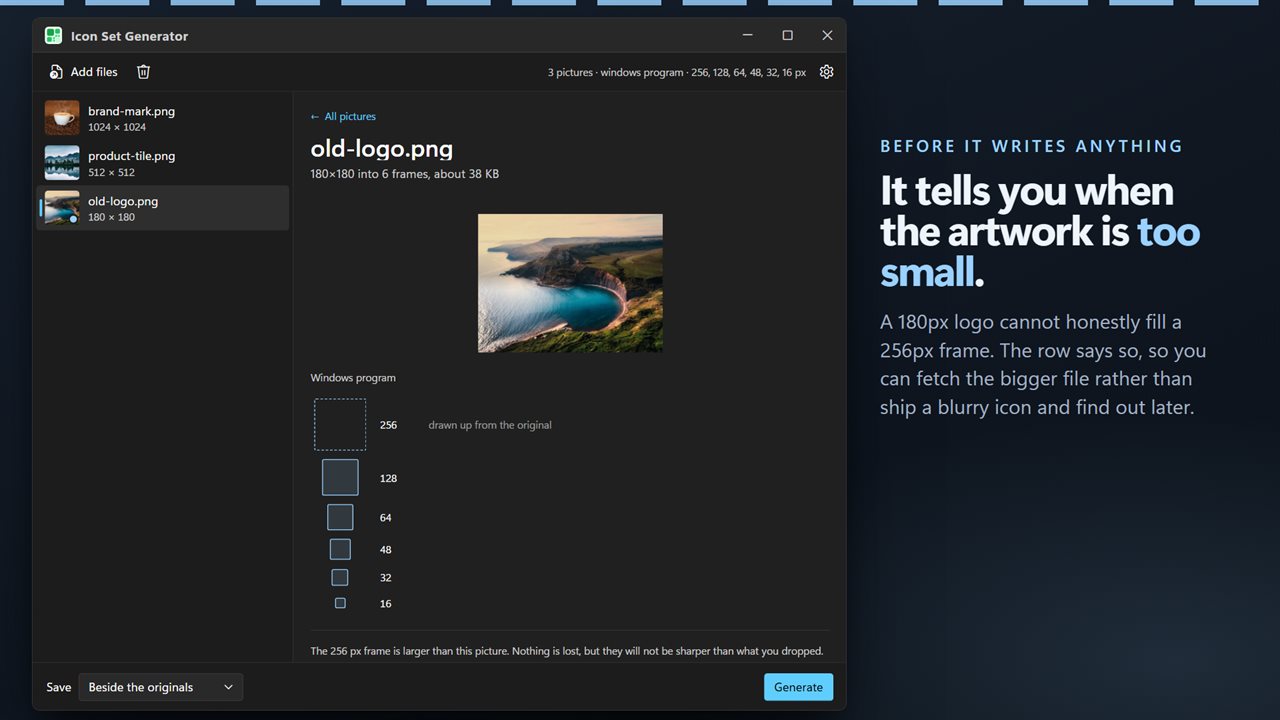
Task: Select the brand-mark.png coffee thumbnail
Action: click(x=62, y=118)
